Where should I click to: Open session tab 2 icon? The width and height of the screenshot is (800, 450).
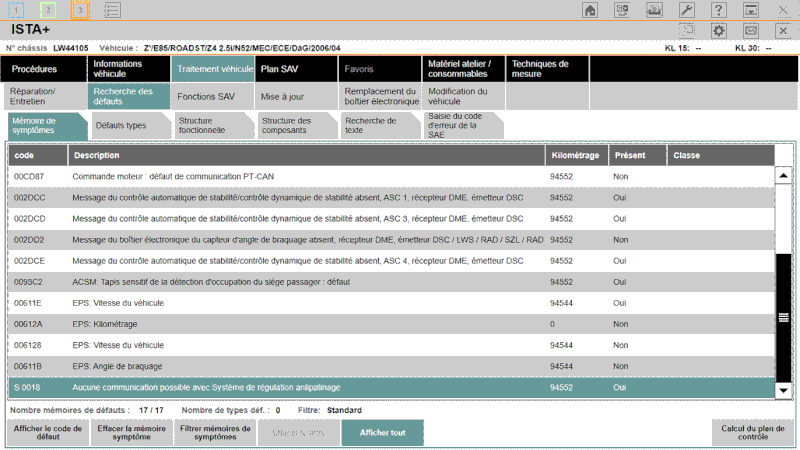pos(48,10)
